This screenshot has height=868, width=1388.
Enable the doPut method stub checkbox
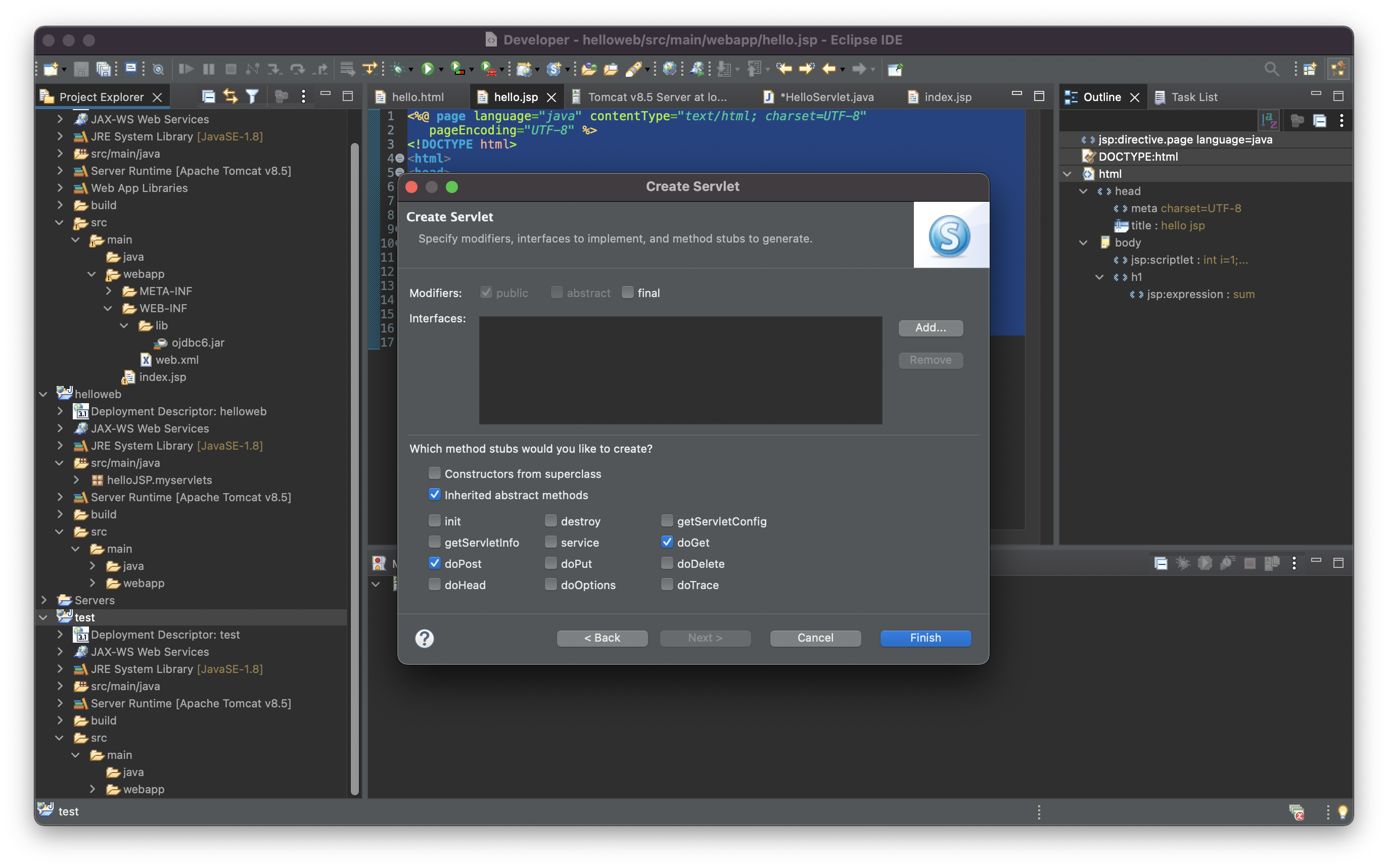coord(551,563)
